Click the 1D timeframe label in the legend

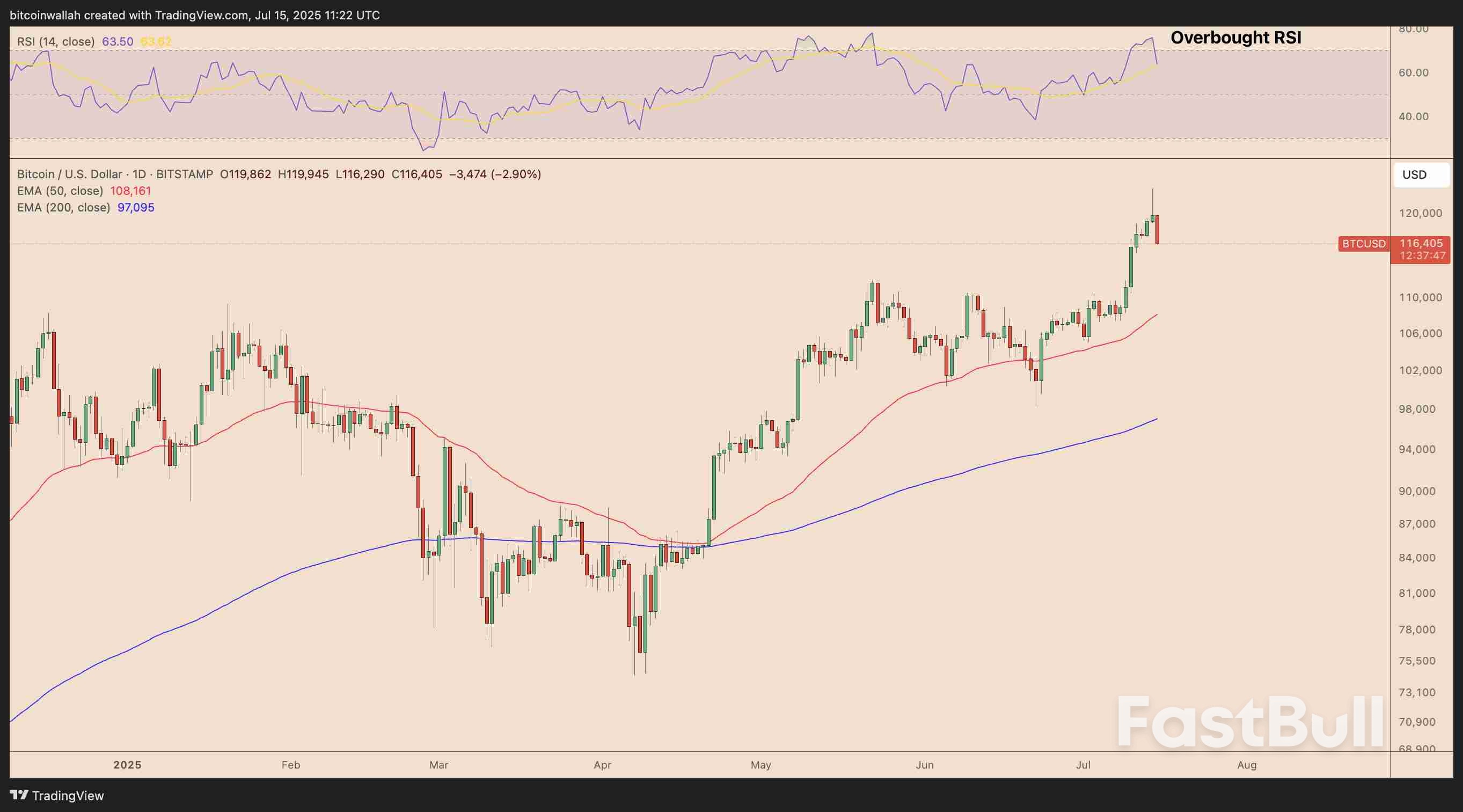pyautogui.click(x=137, y=174)
